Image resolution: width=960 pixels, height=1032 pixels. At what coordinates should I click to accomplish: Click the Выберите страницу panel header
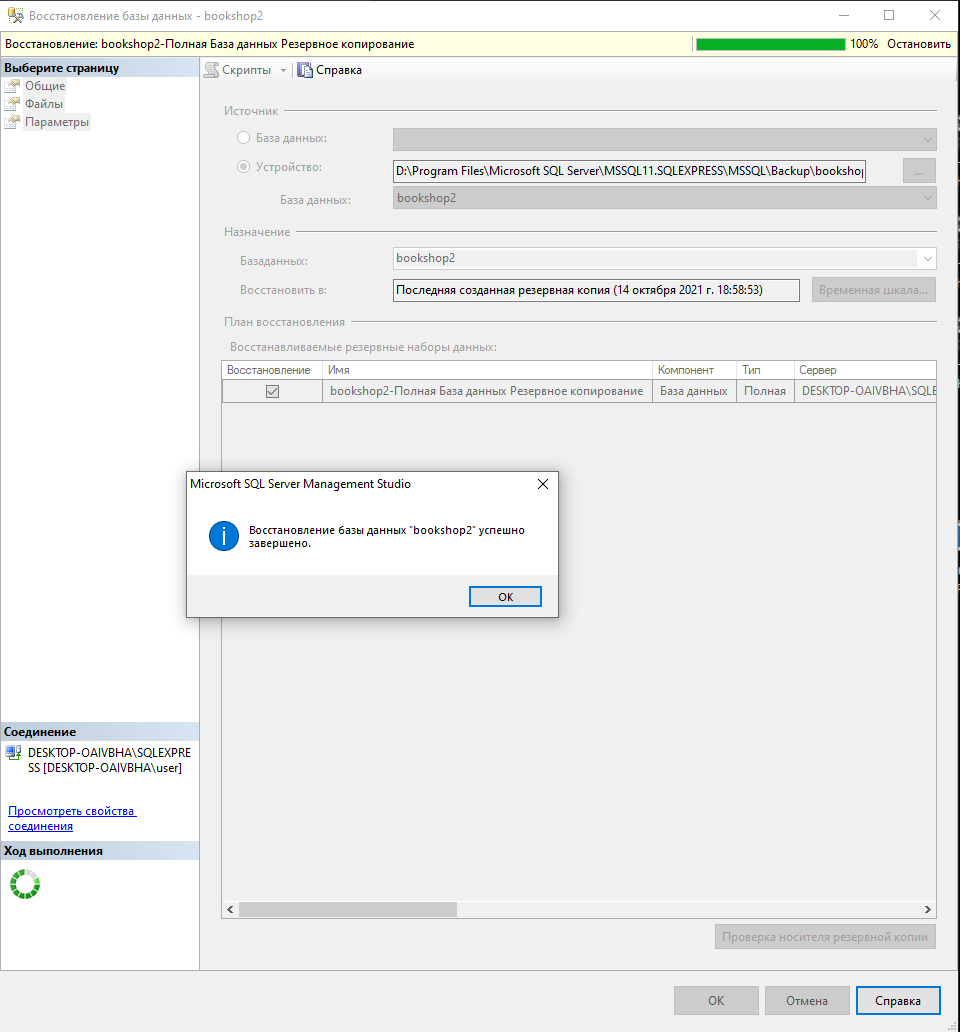pyautogui.click(x=99, y=68)
